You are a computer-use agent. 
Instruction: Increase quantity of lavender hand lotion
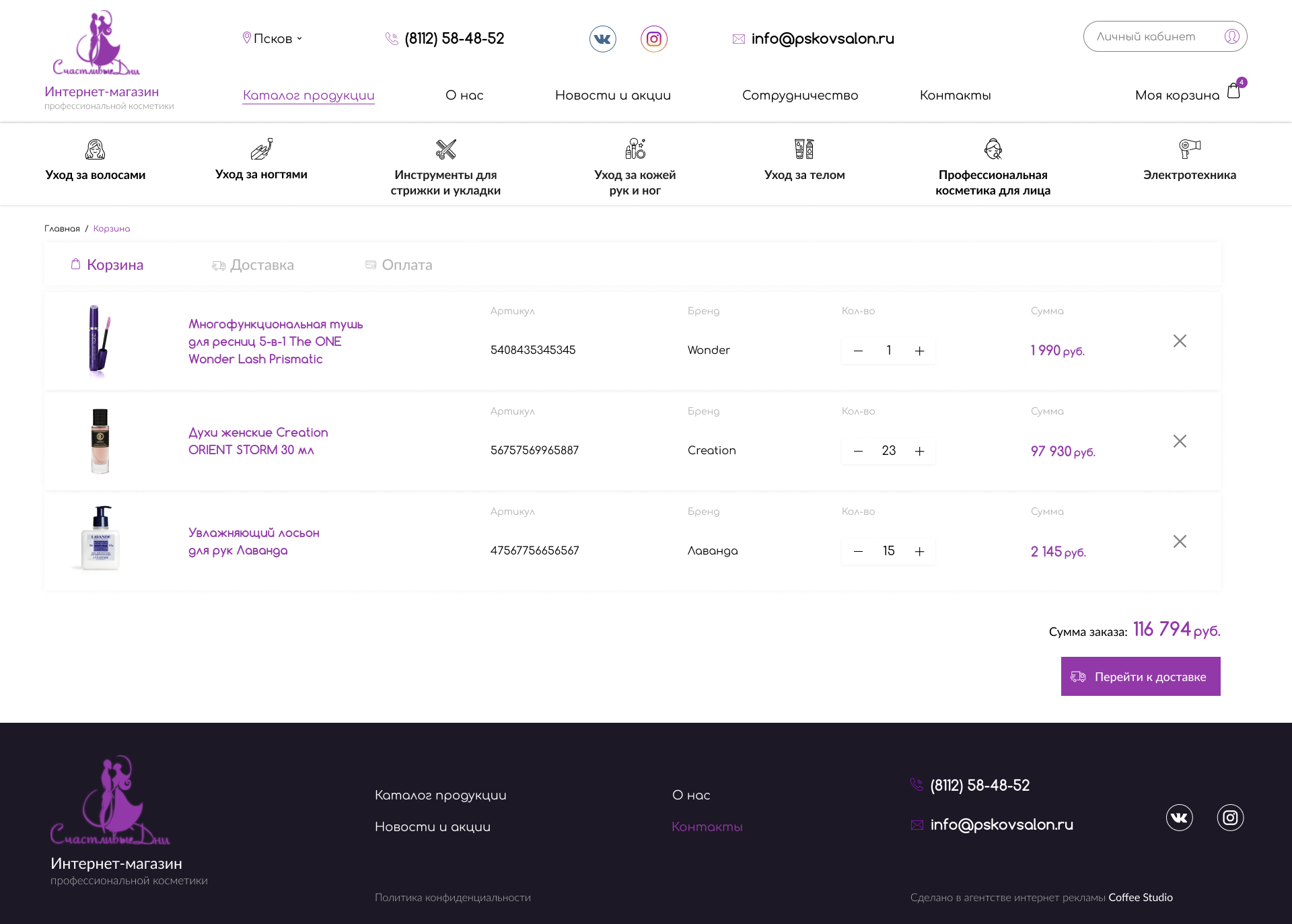pos(919,551)
